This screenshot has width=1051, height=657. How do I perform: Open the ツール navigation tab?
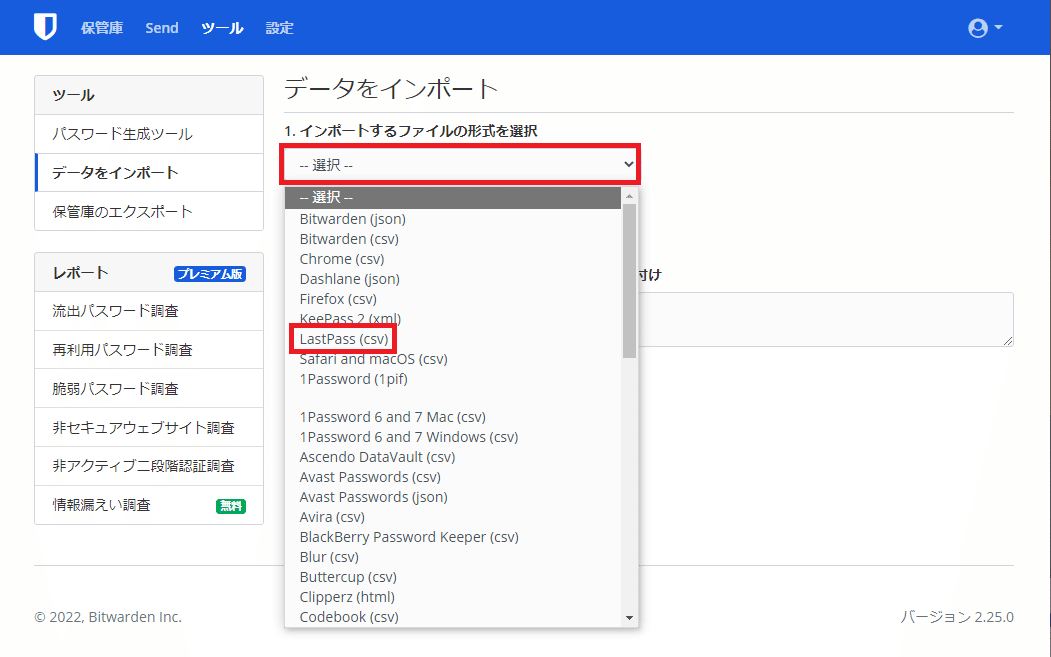point(222,28)
